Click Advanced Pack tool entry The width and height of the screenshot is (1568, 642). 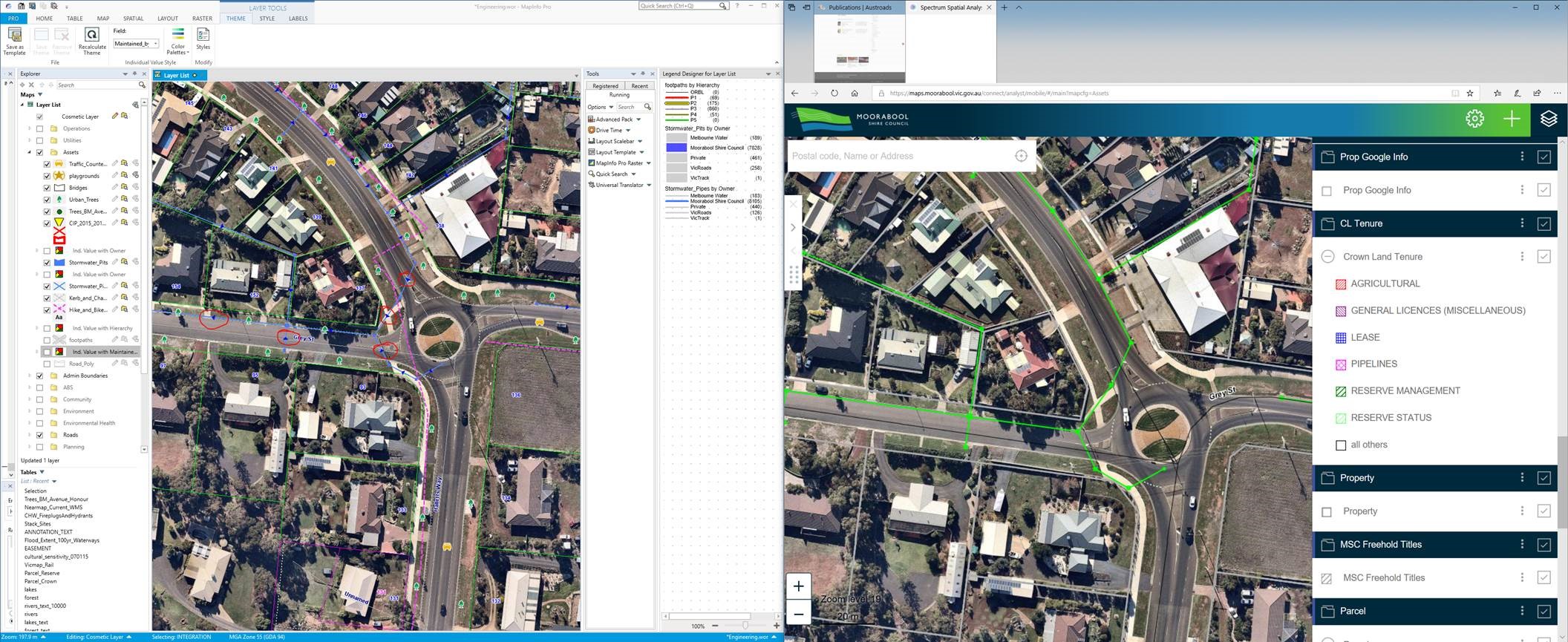615,119
